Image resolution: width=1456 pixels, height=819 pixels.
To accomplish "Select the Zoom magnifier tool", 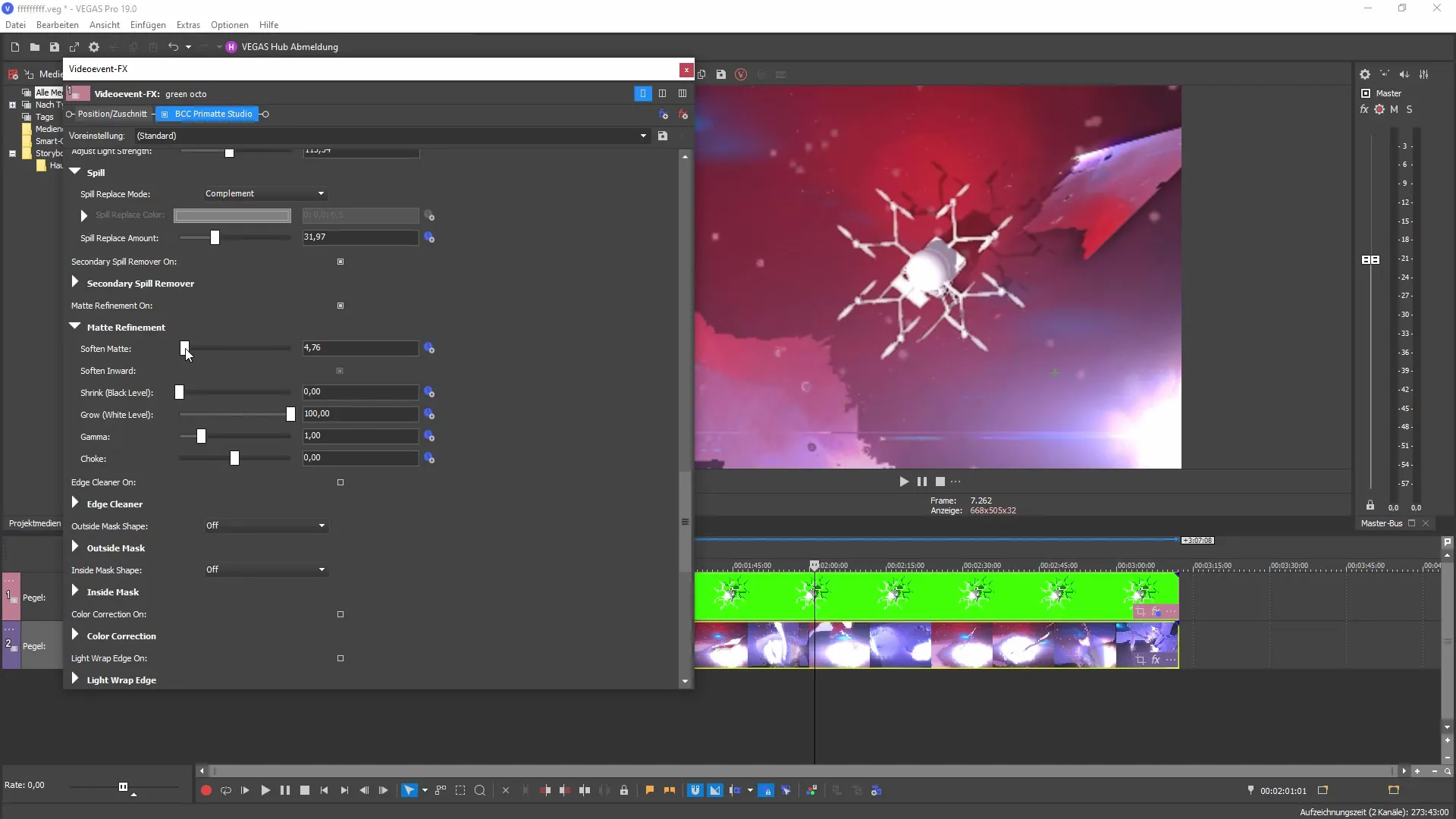I will tap(480, 790).
